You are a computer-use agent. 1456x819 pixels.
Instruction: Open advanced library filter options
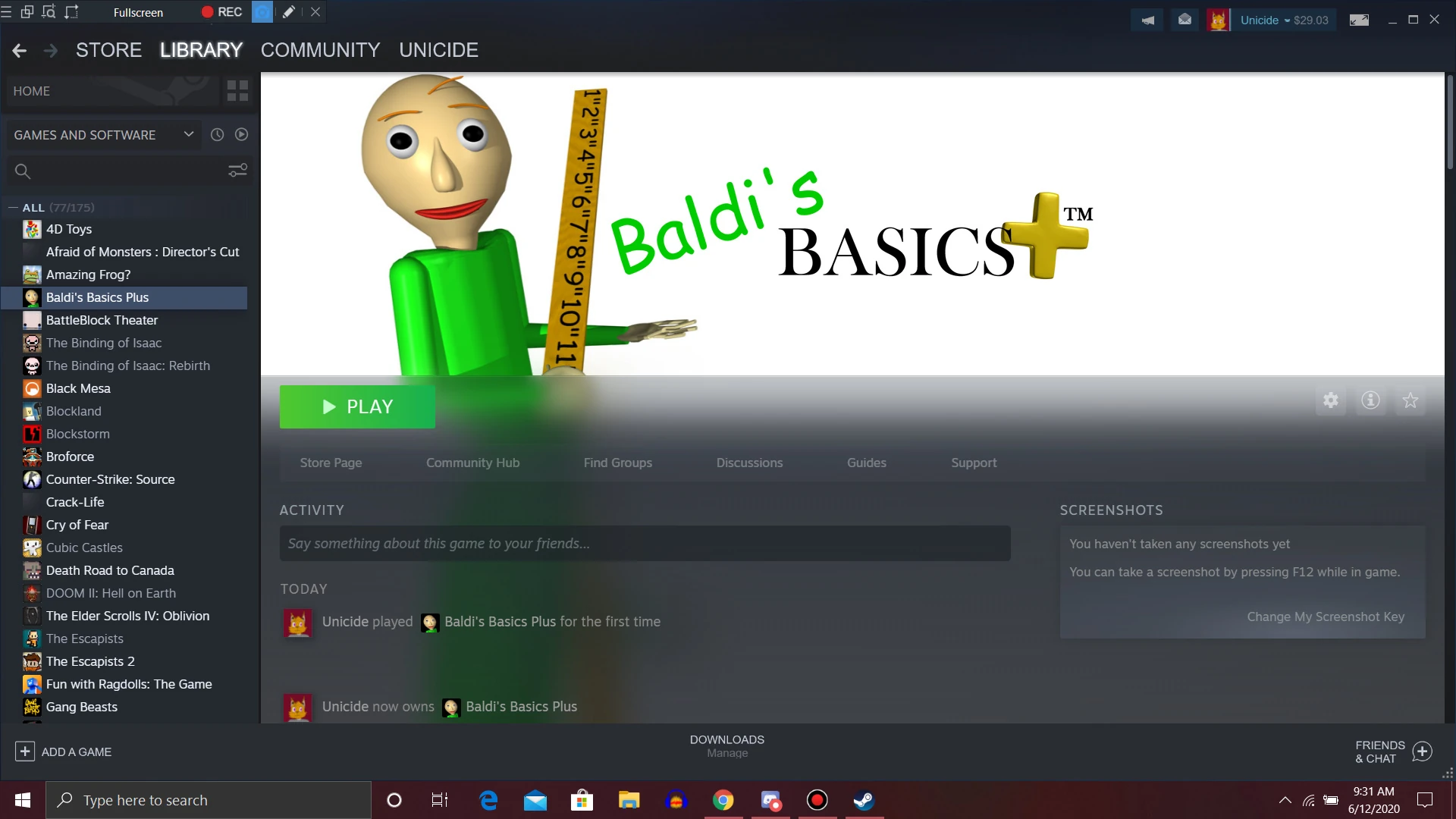click(x=237, y=171)
